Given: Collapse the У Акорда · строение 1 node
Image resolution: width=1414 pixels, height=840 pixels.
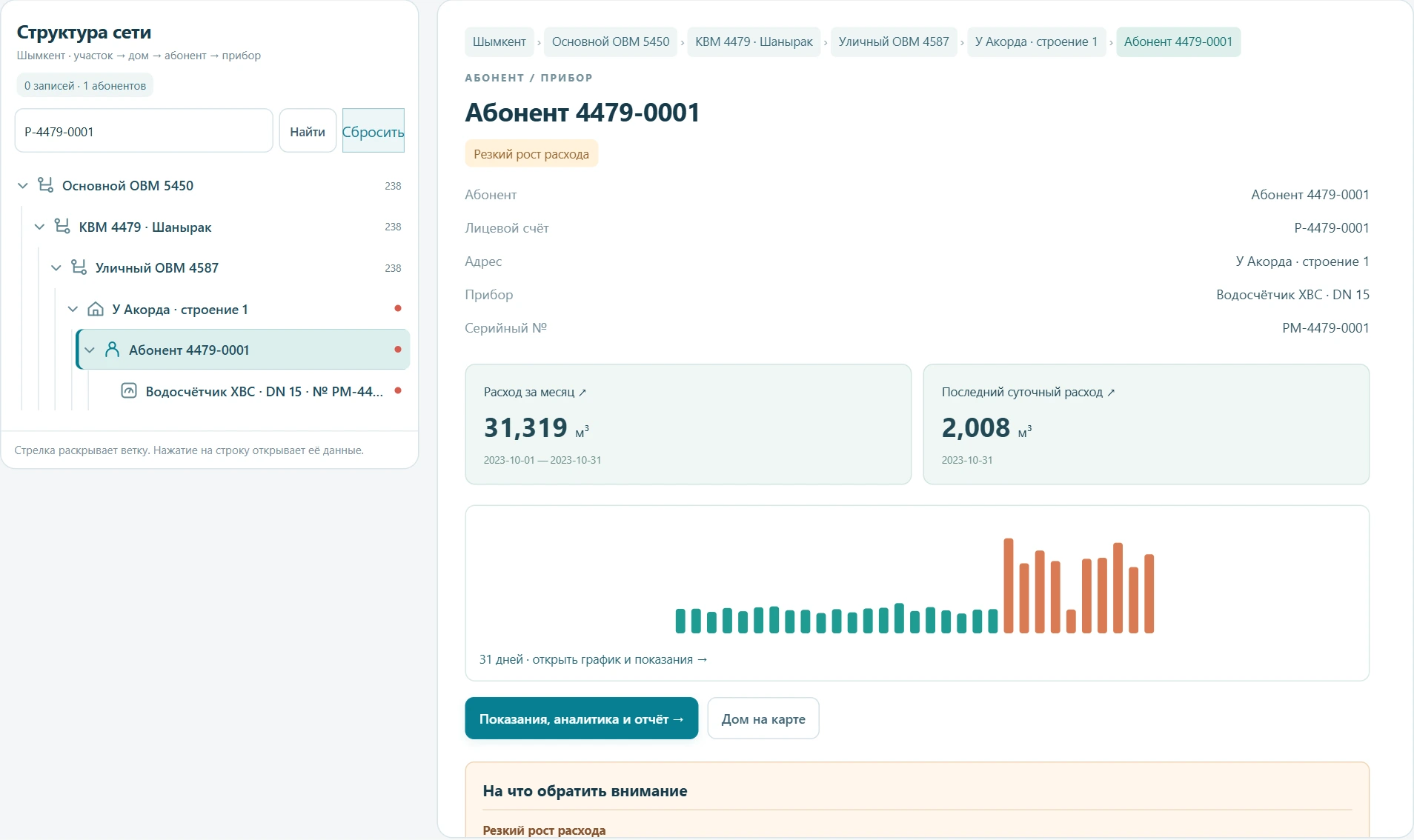Looking at the screenshot, I should tap(73, 309).
